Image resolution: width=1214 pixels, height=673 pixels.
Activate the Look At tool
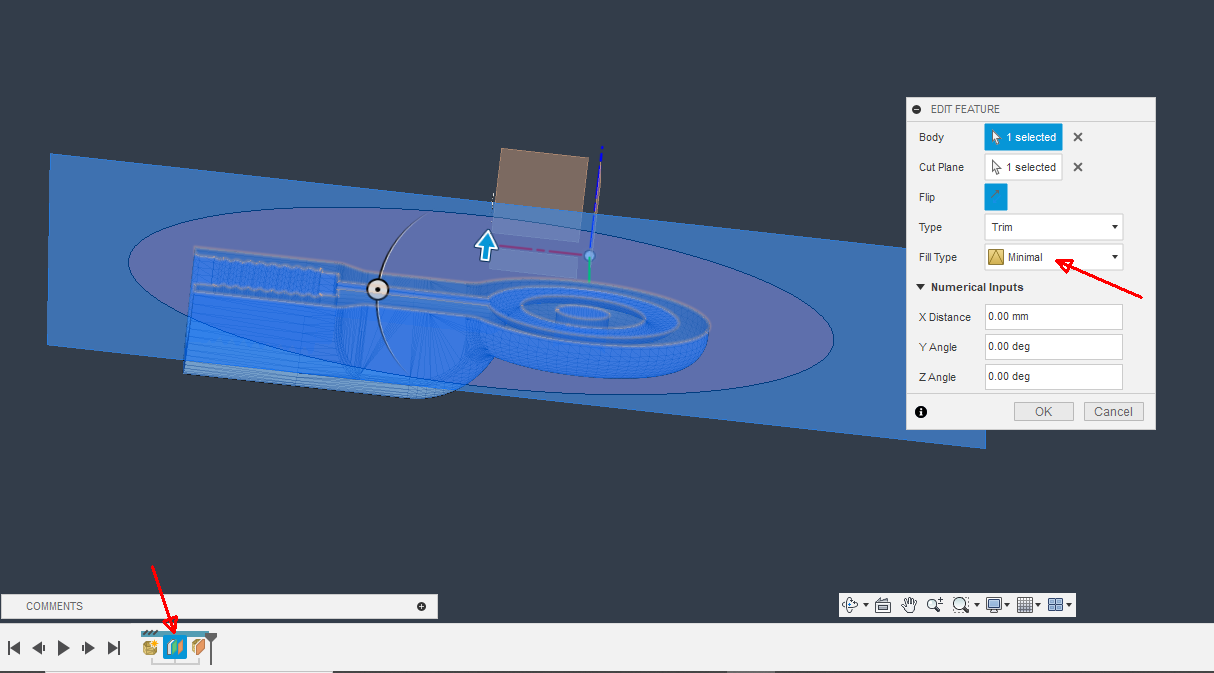[x=882, y=605]
